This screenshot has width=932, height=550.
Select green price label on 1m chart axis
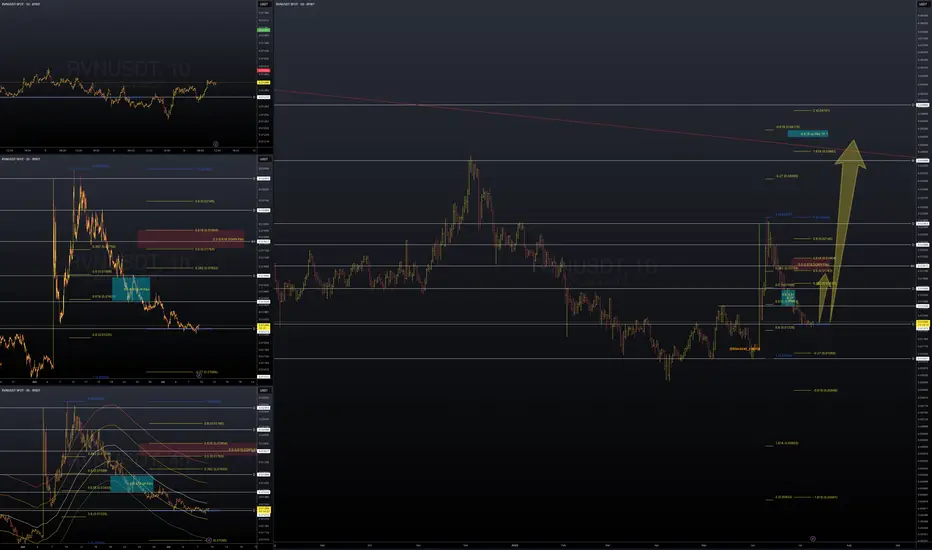(x=263, y=30)
